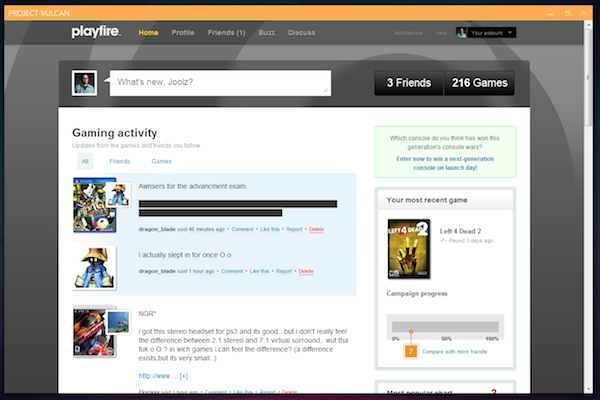Open the Discuss section
This screenshot has height=400, width=600.
302,33
